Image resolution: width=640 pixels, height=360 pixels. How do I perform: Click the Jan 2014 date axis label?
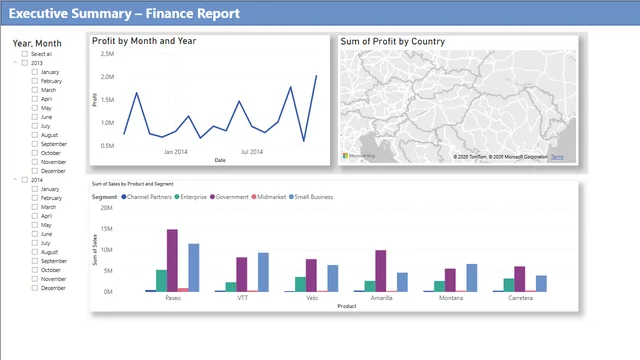click(176, 152)
